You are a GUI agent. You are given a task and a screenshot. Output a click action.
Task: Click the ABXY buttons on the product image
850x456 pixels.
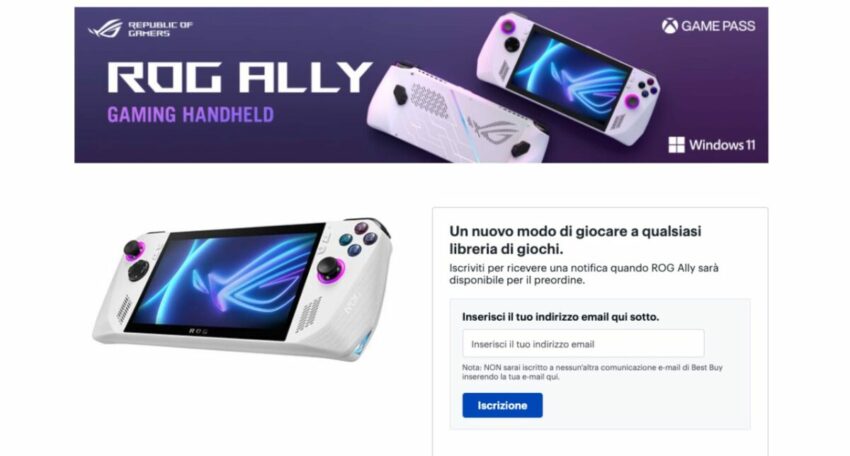(358, 239)
